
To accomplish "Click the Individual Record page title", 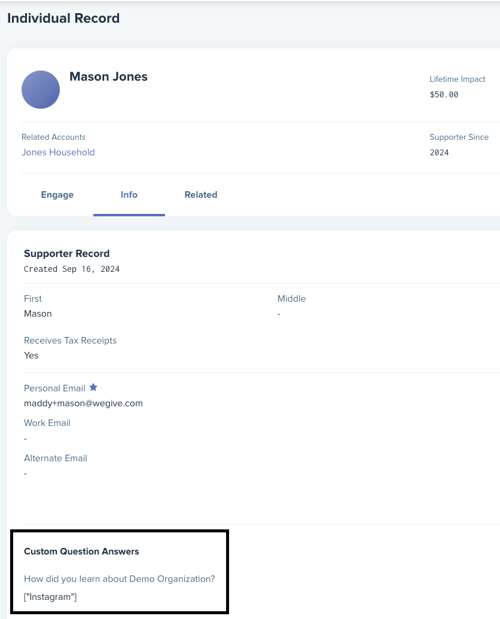I will pos(63,18).
